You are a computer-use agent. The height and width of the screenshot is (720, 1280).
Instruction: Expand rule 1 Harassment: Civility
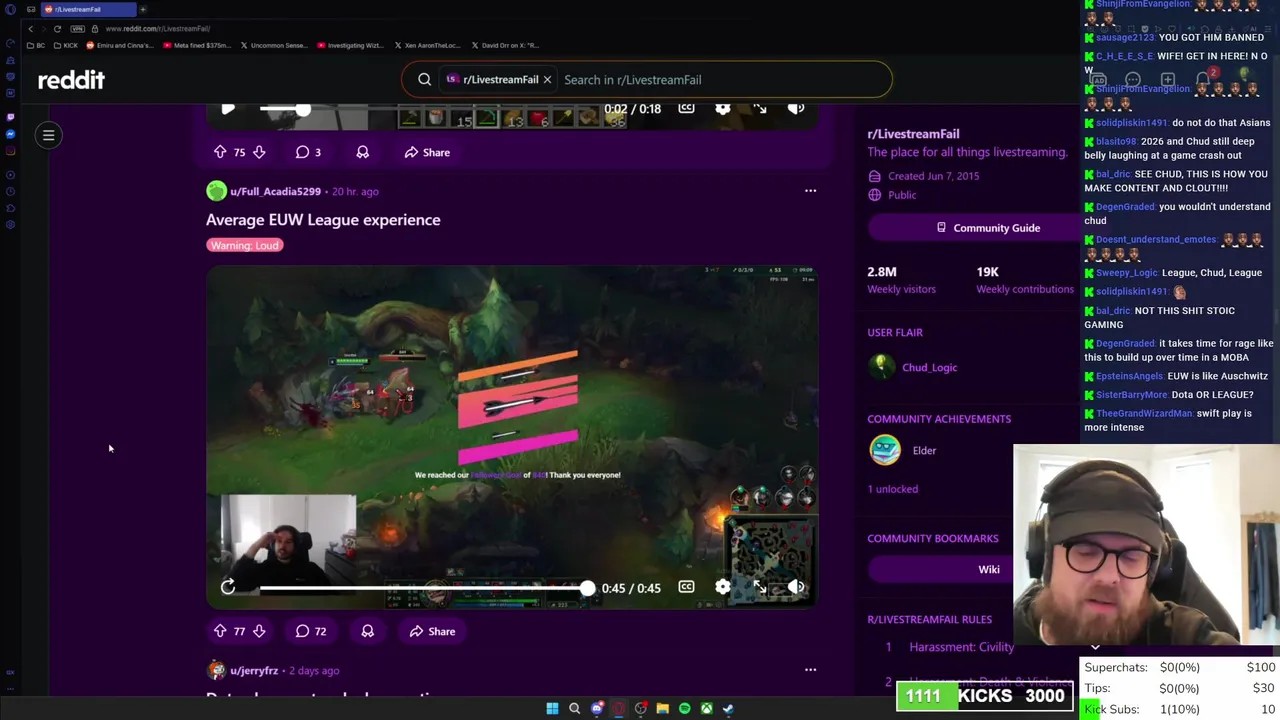tap(960, 647)
